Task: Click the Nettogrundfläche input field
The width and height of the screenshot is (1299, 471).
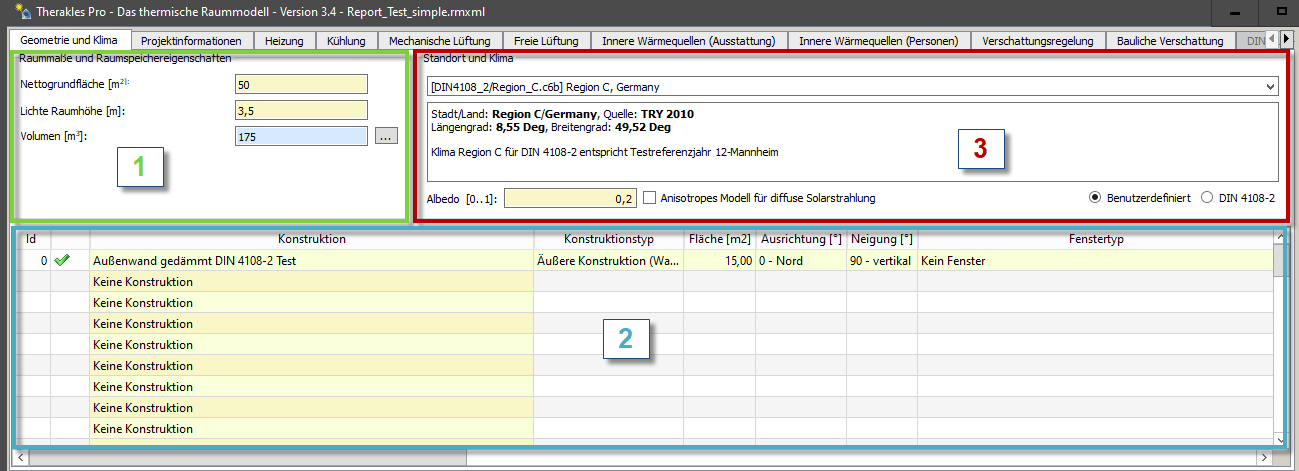Action: 302,84
